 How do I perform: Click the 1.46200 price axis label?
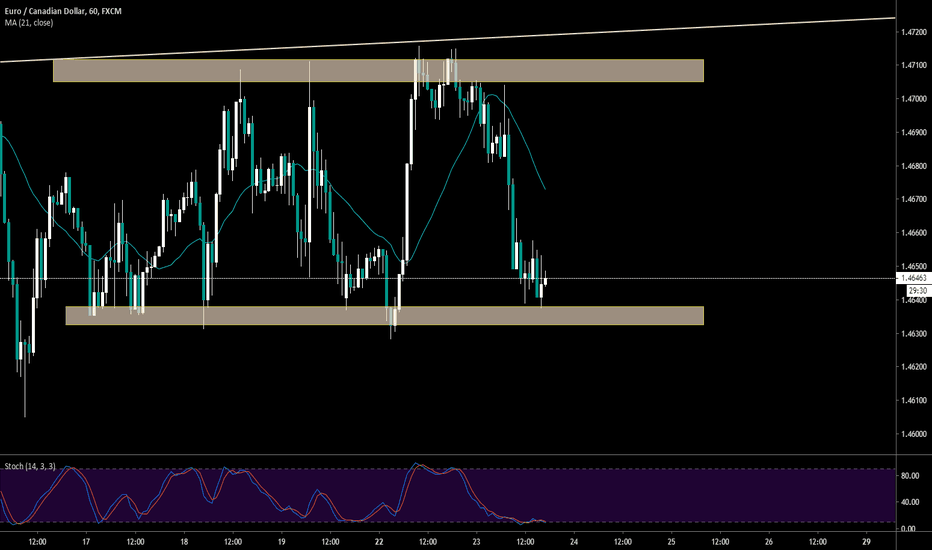[914, 367]
